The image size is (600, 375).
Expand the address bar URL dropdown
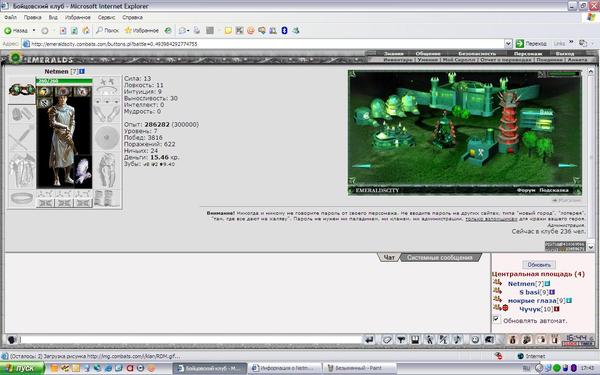click(508, 44)
